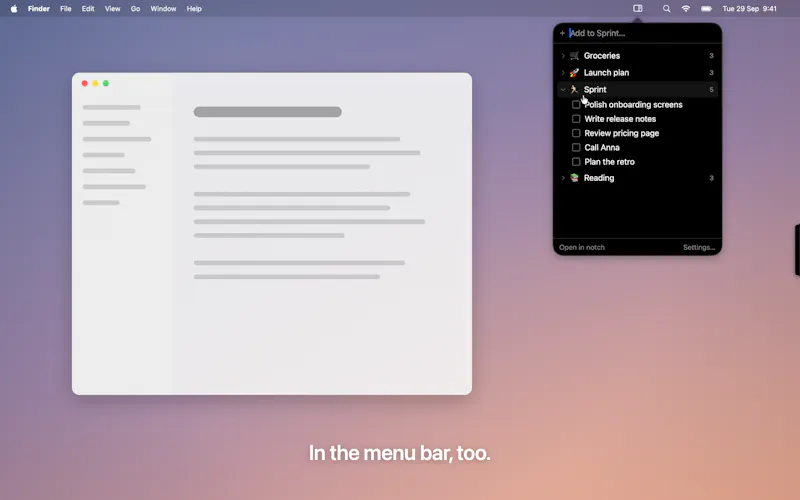
Task: Open Settings... from the popover
Action: click(x=699, y=247)
